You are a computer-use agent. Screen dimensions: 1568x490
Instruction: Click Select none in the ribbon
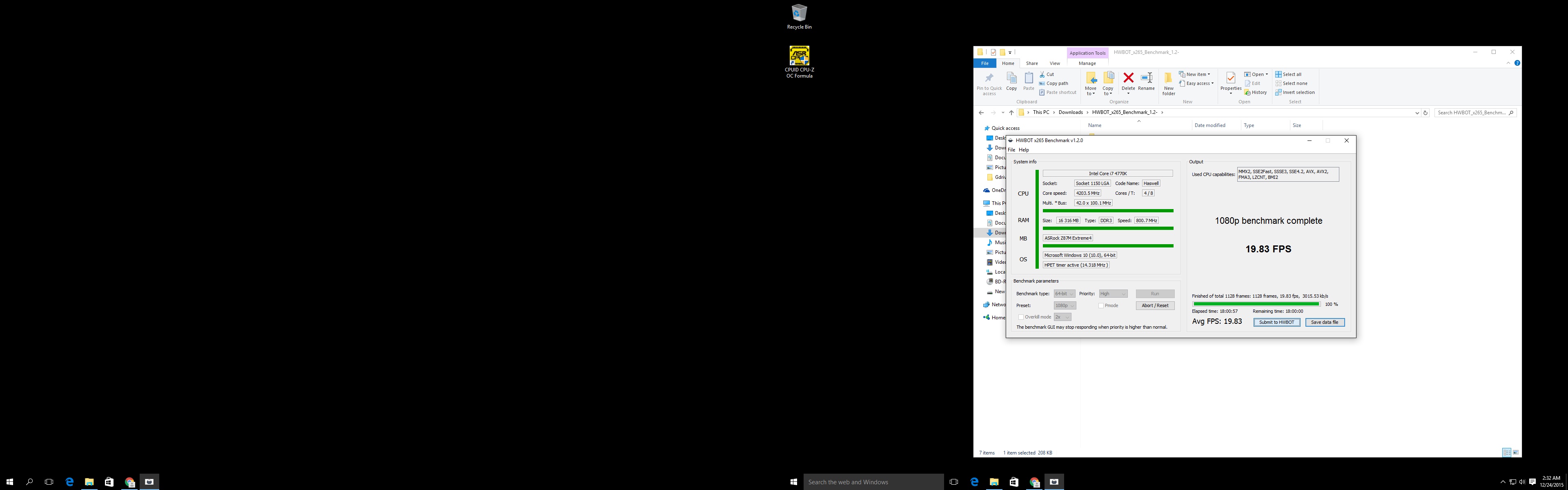tap(1291, 83)
